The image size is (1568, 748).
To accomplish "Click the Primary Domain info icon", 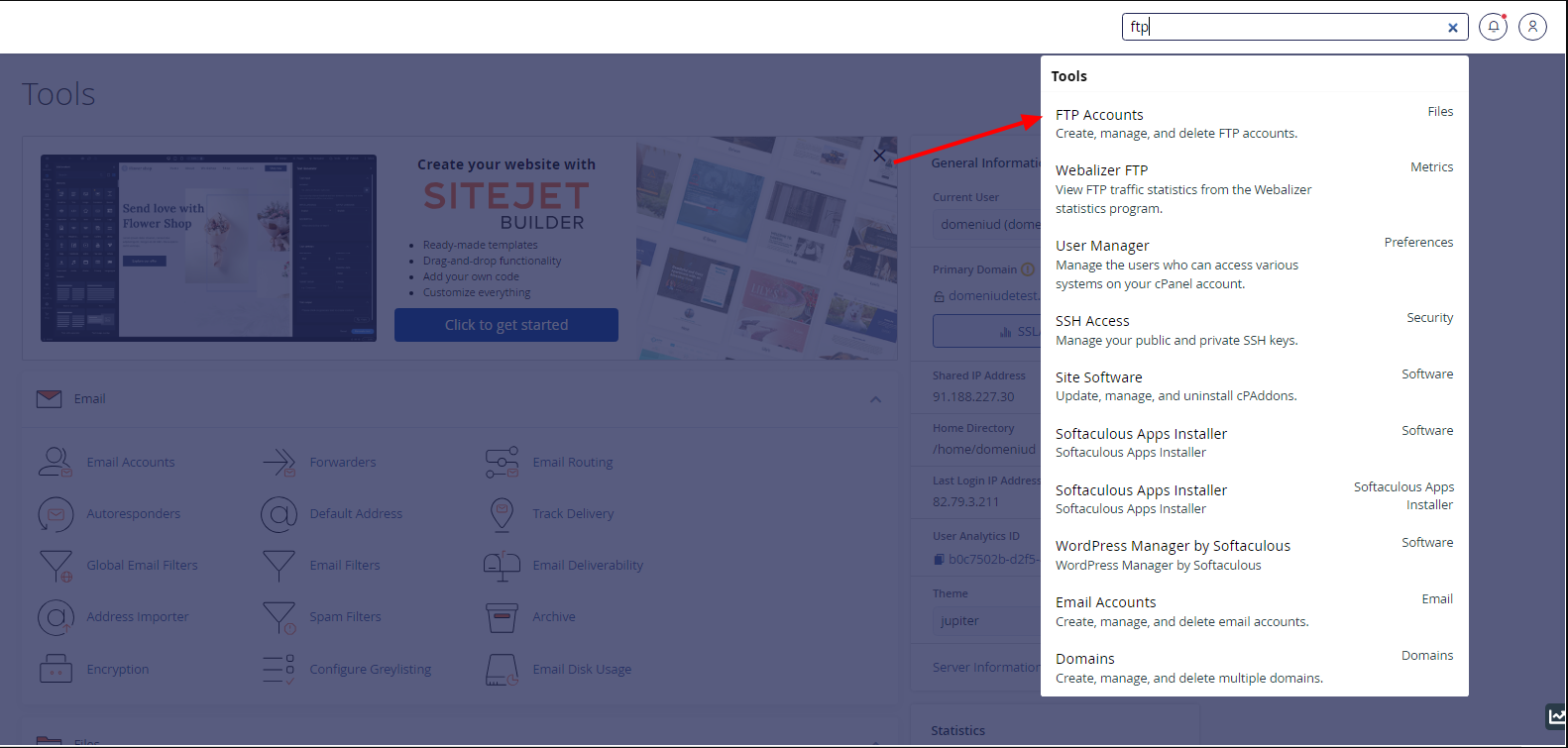I will (1028, 269).
